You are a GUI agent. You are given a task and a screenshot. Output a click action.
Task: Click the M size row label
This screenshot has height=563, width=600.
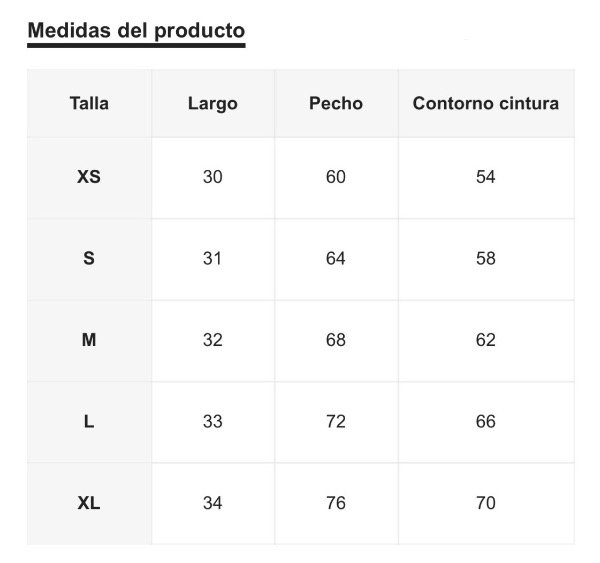[x=89, y=341]
